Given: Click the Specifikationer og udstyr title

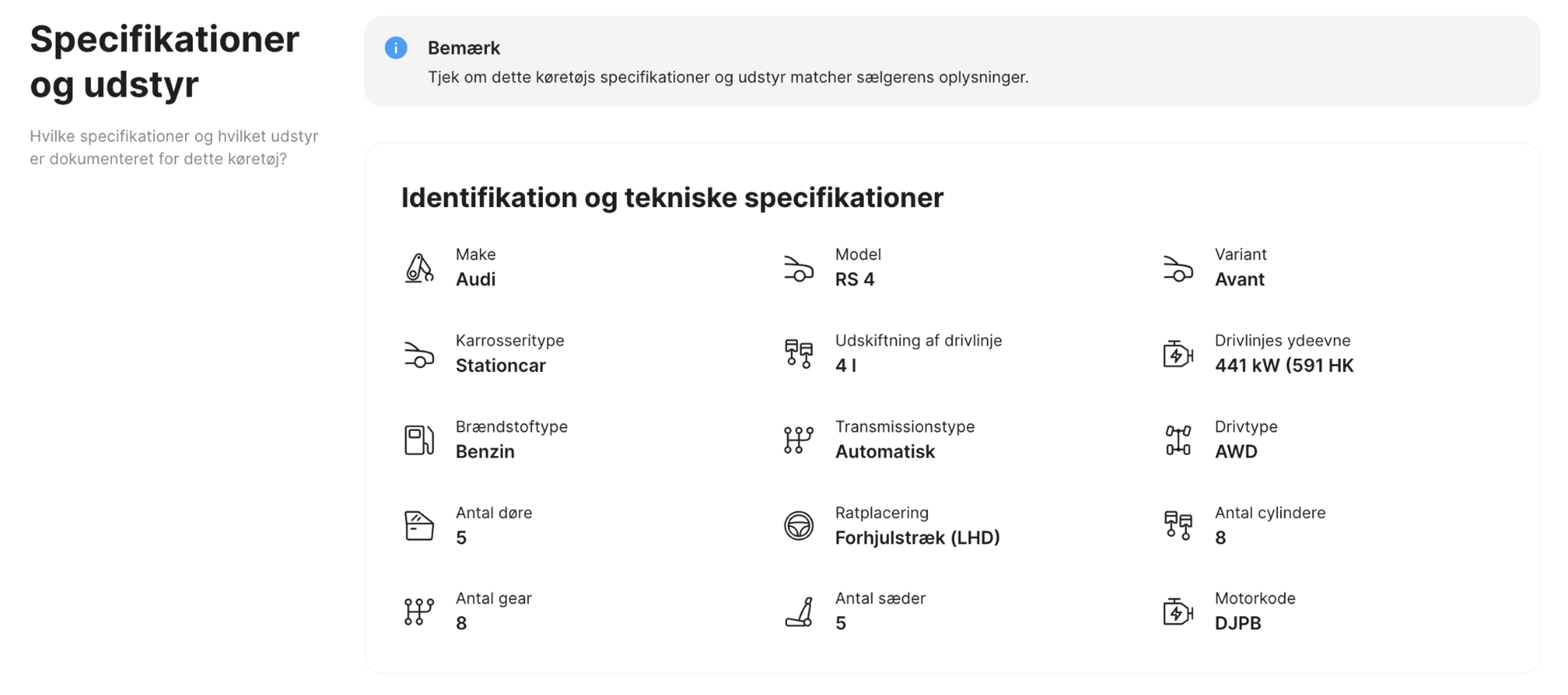Looking at the screenshot, I should coord(165,61).
